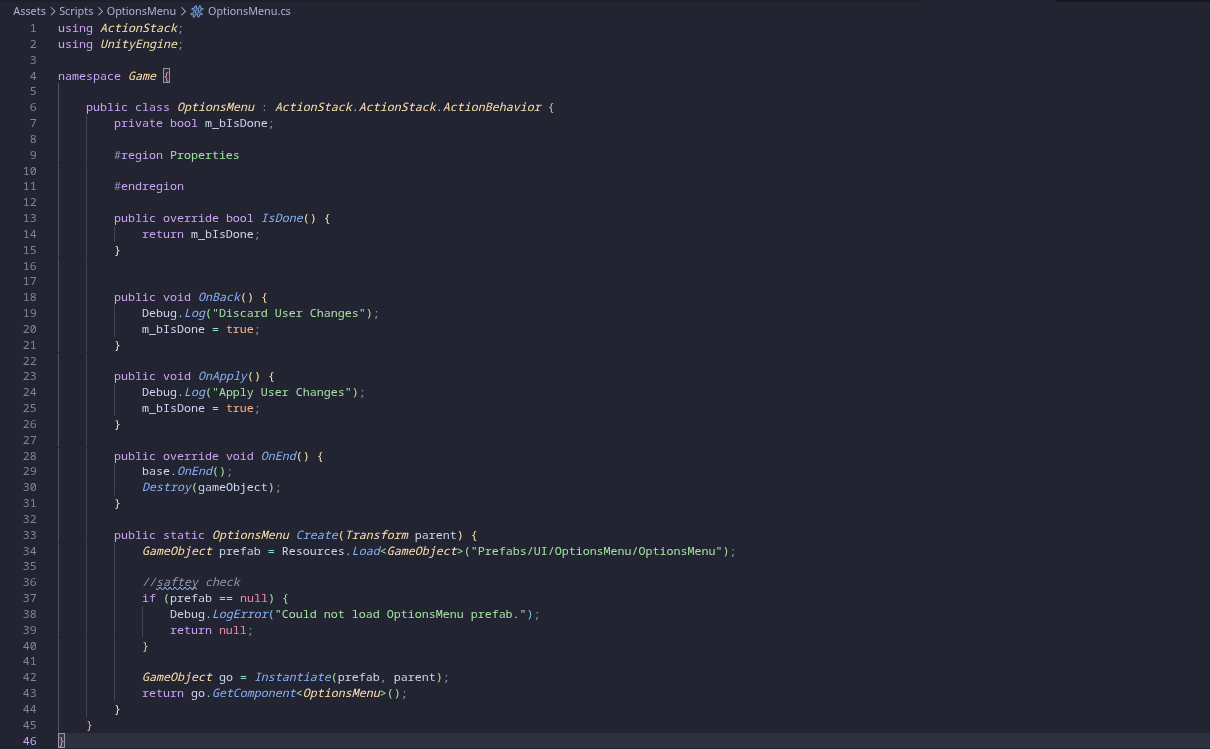Click the Destroy(gameObject) call

(212, 487)
